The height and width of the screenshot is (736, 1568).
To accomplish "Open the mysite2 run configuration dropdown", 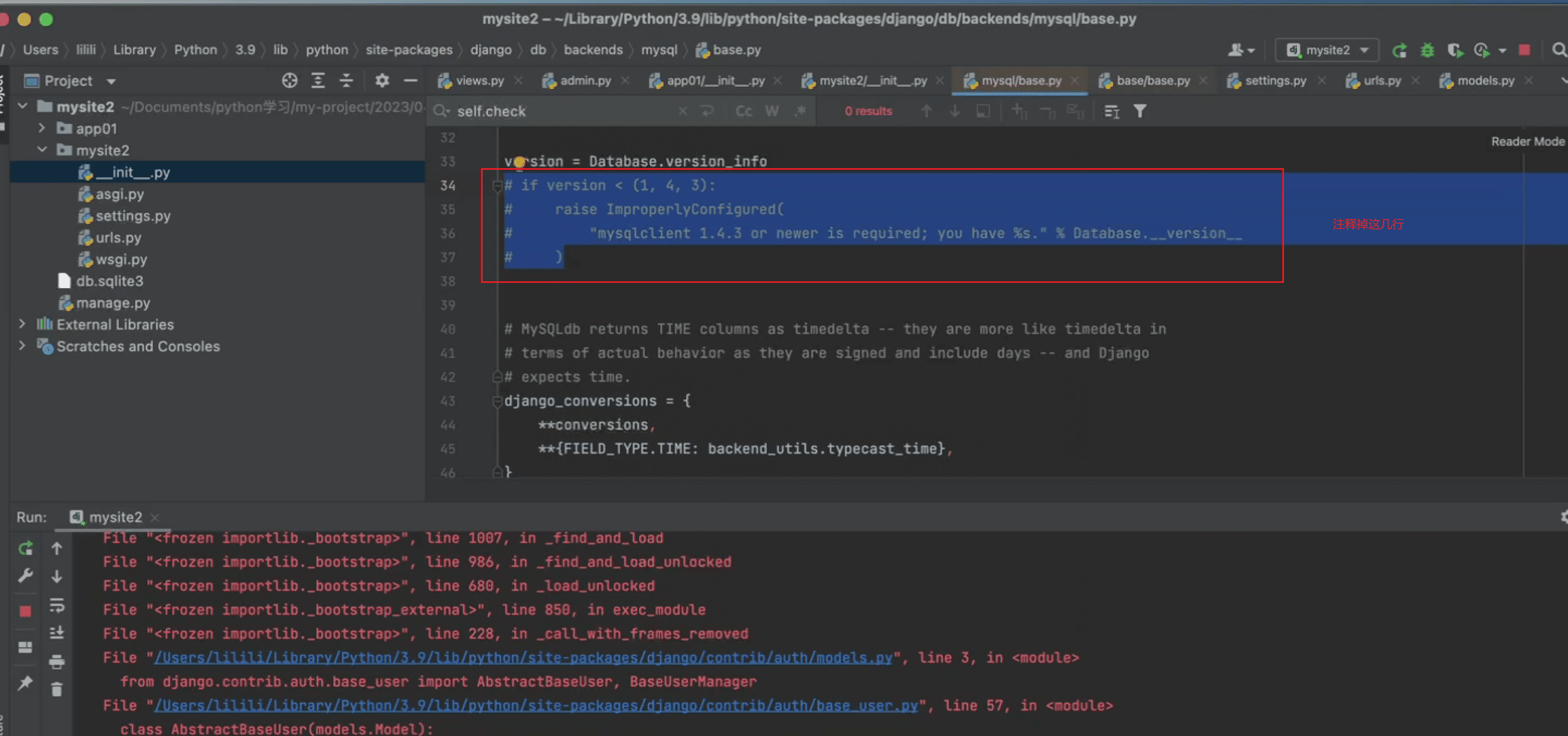I will click(1326, 50).
